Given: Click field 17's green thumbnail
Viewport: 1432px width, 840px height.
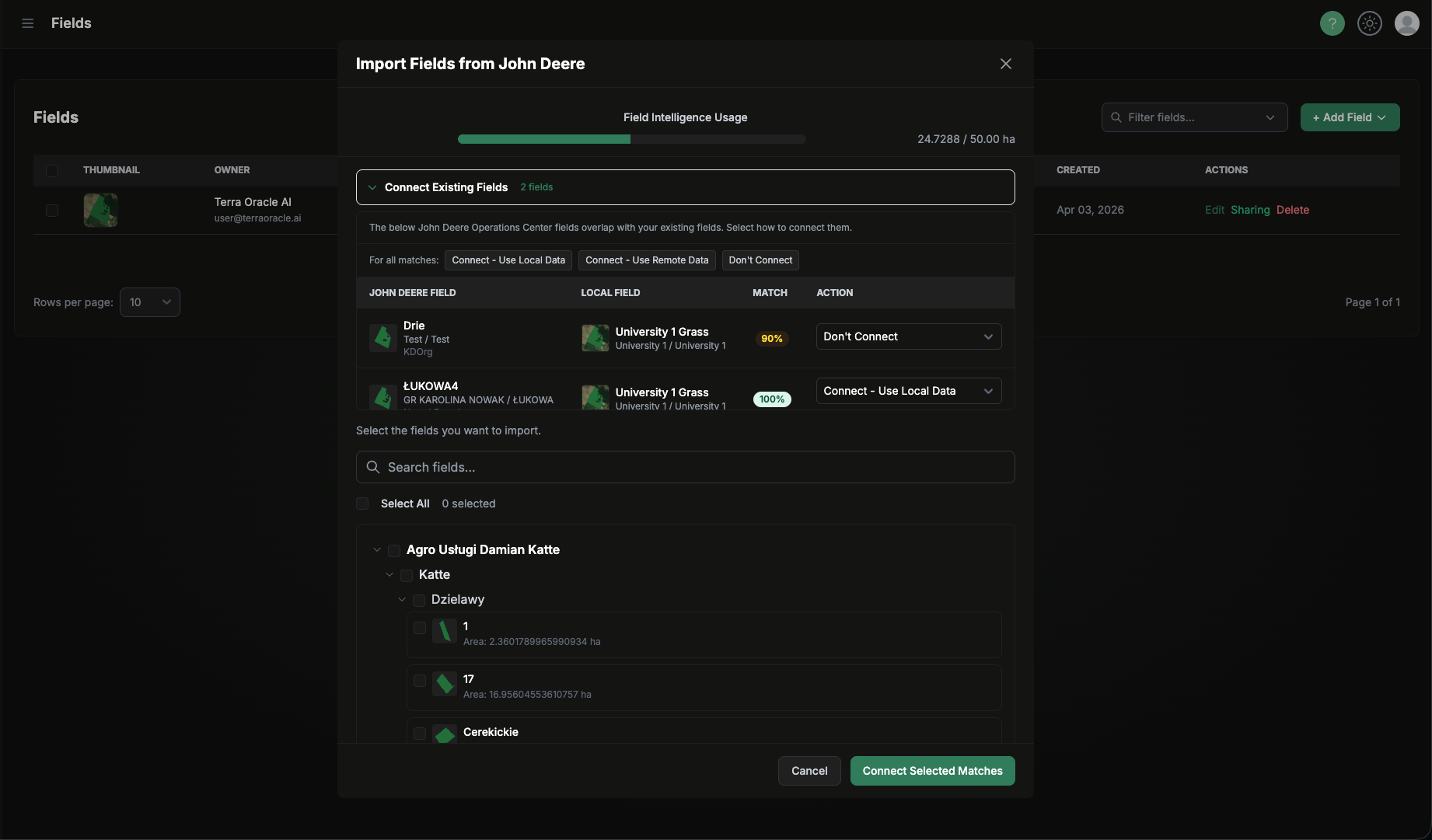Looking at the screenshot, I should pos(444,685).
